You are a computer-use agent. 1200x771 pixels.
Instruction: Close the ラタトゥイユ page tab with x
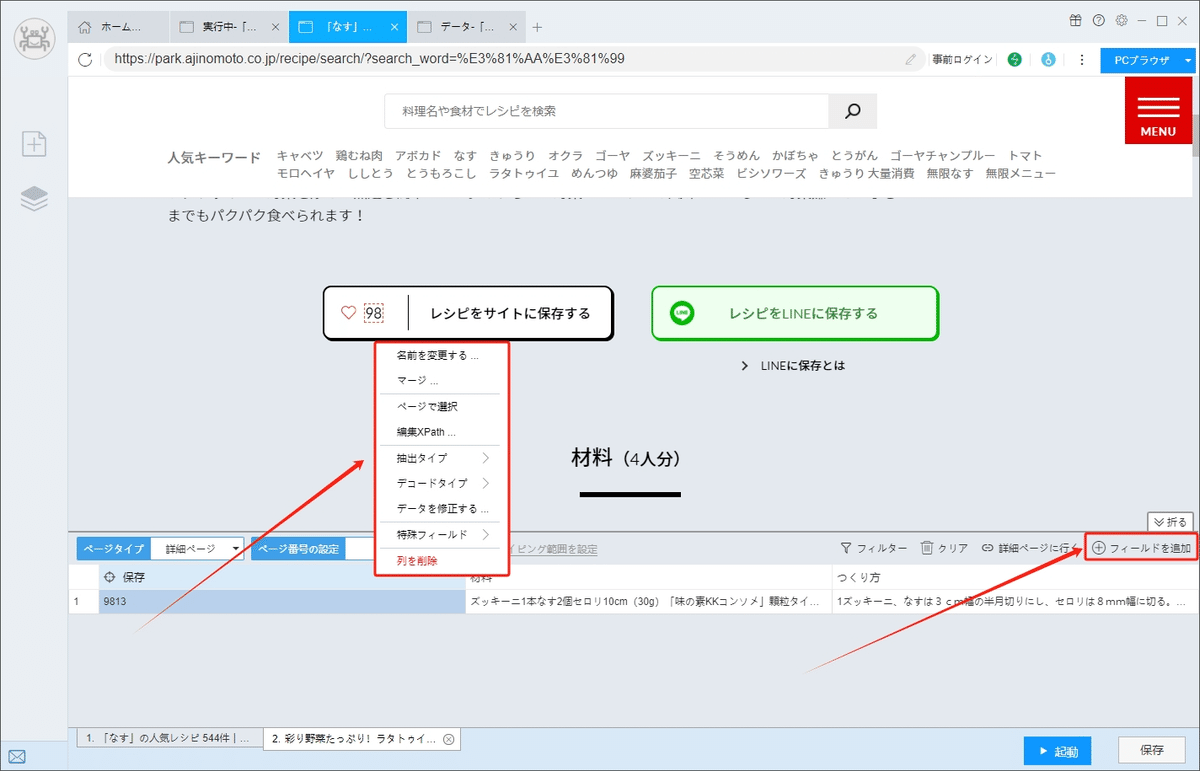tap(449, 739)
